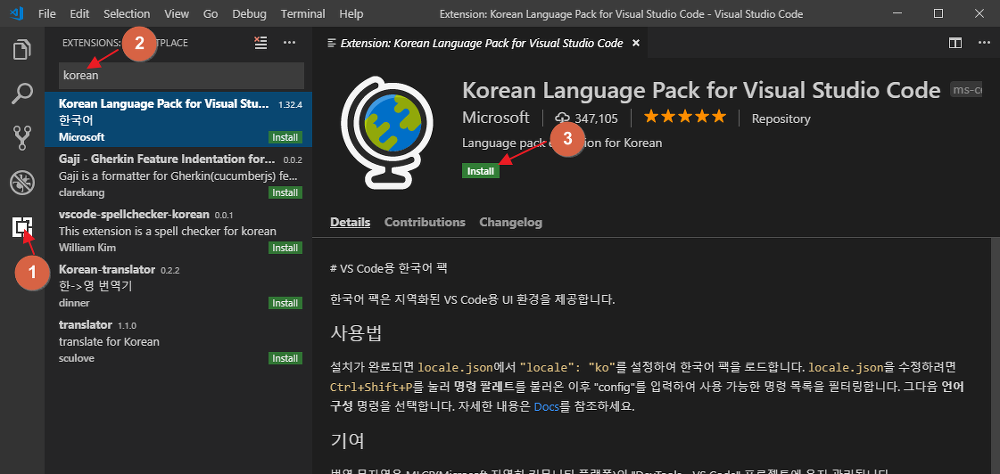The width and height of the screenshot is (1000, 474).
Task: Select Korean Language Pack list item
Action: (x=178, y=120)
